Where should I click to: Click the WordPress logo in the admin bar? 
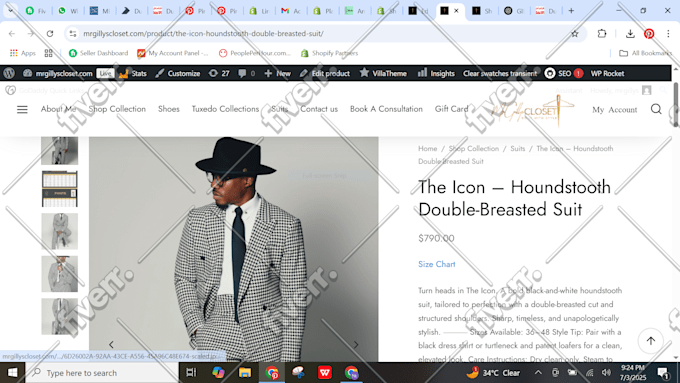(x=9, y=73)
